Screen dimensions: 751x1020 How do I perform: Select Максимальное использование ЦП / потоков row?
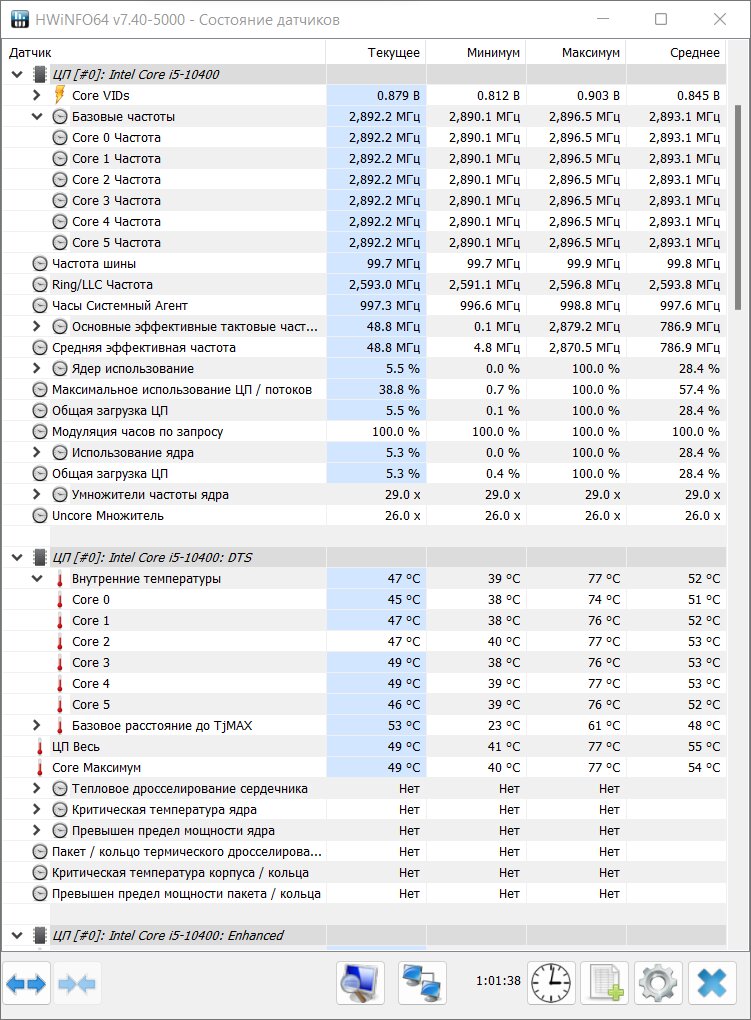click(364, 390)
